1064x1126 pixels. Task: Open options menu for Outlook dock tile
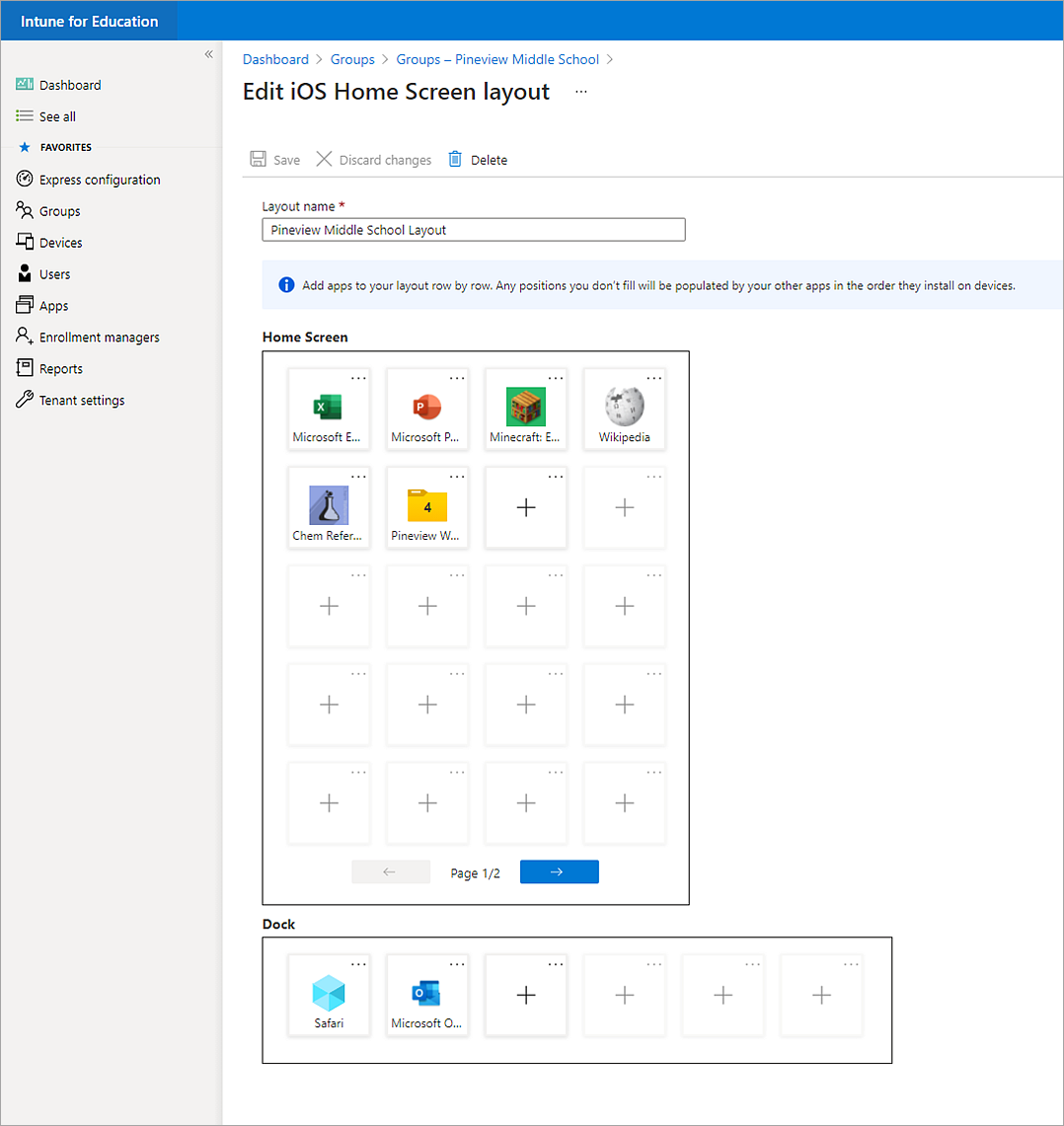pos(457,964)
